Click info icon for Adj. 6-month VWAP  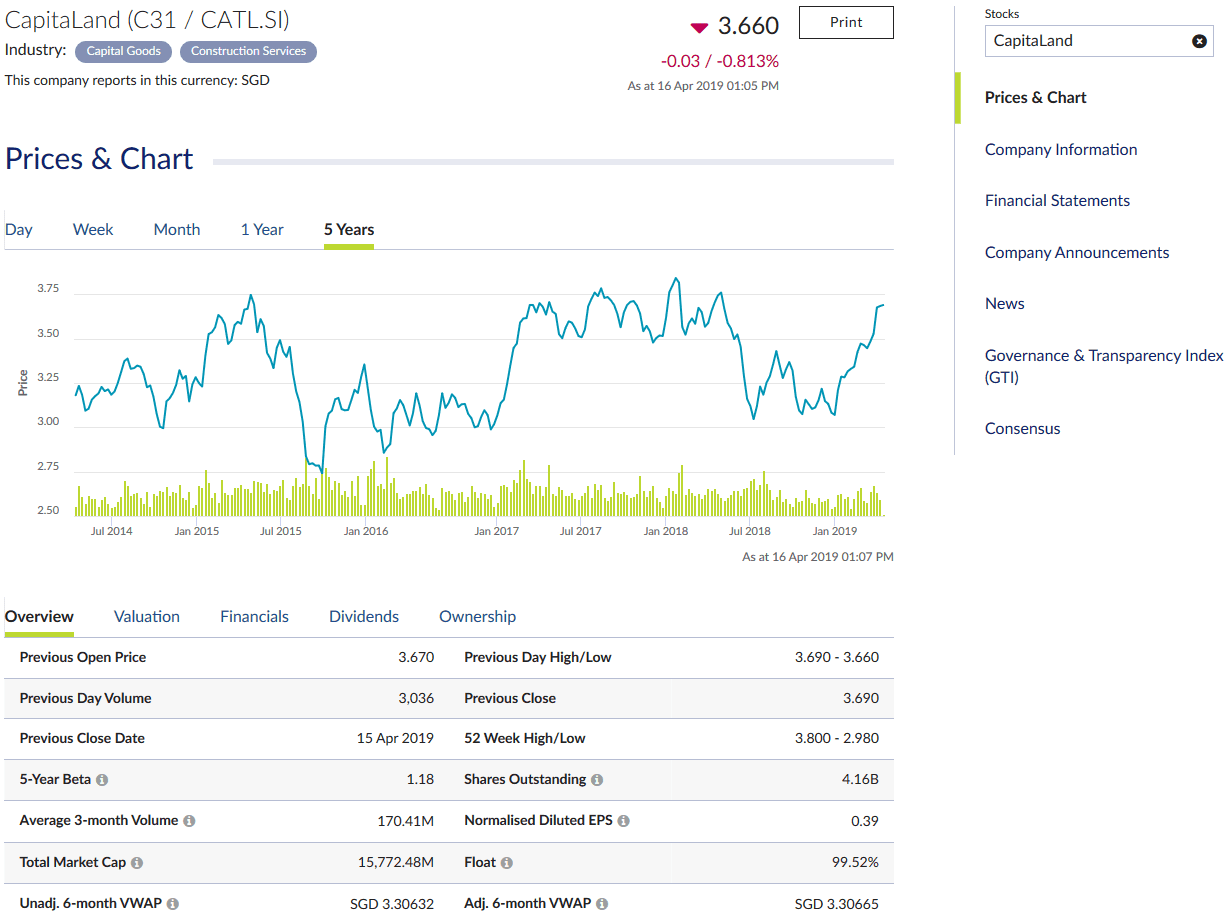pyautogui.click(x=600, y=902)
